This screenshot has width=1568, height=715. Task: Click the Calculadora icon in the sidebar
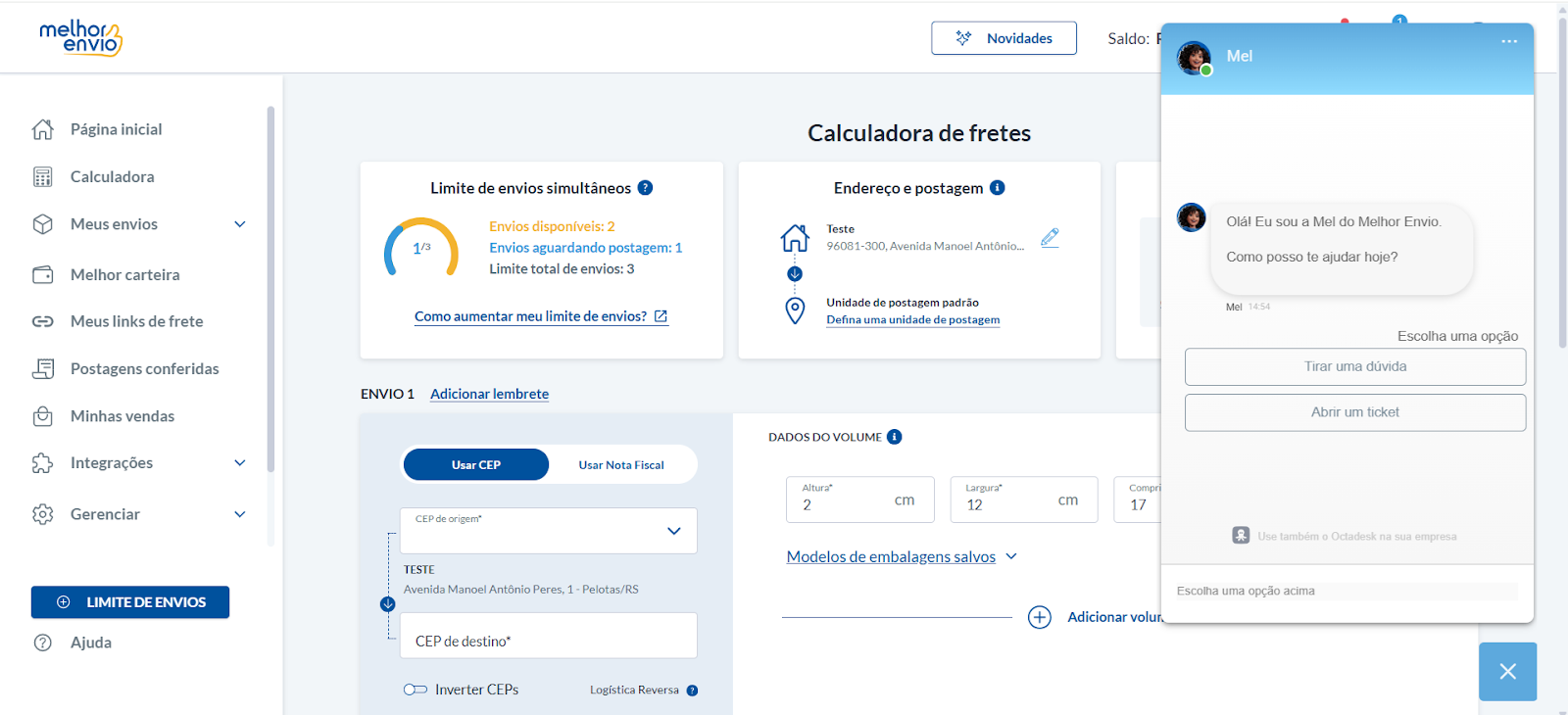tap(43, 177)
